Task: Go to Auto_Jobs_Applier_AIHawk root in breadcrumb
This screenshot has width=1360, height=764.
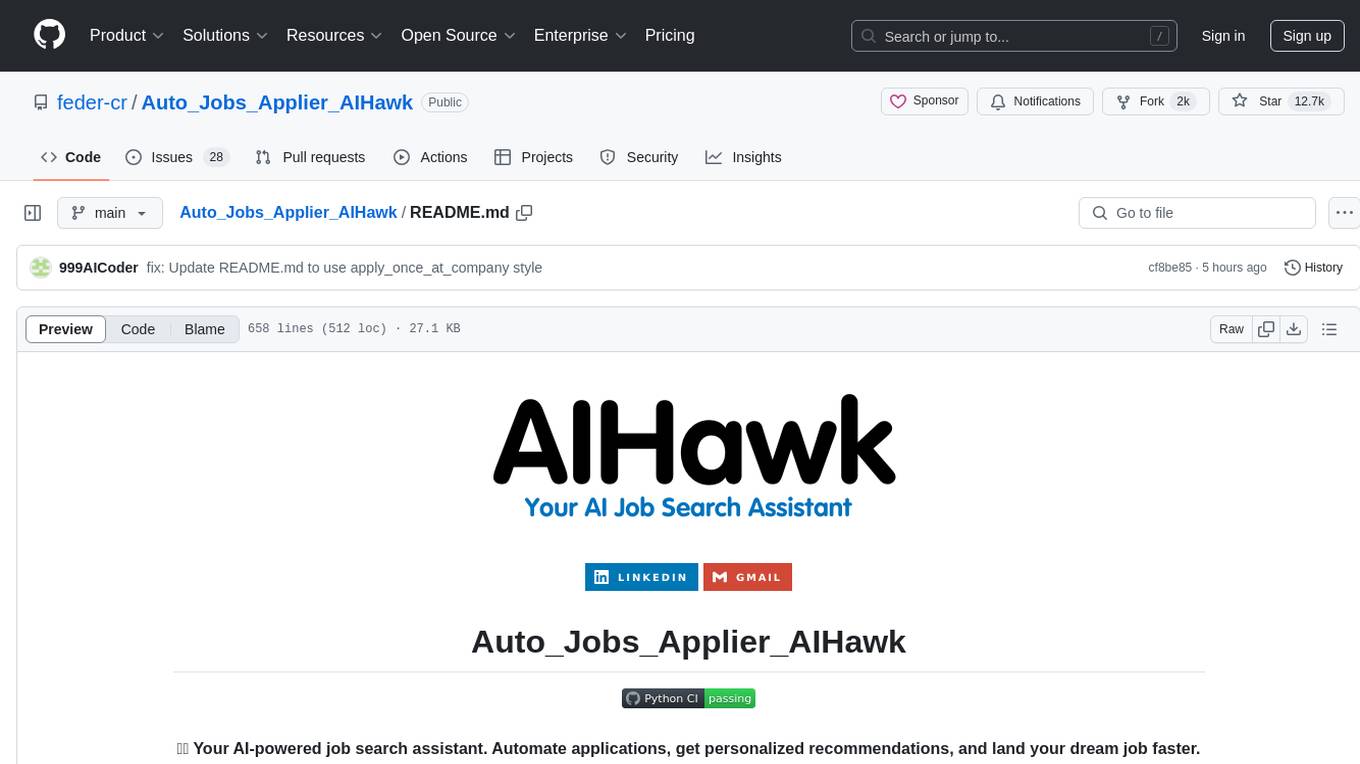Action: coord(288,213)
